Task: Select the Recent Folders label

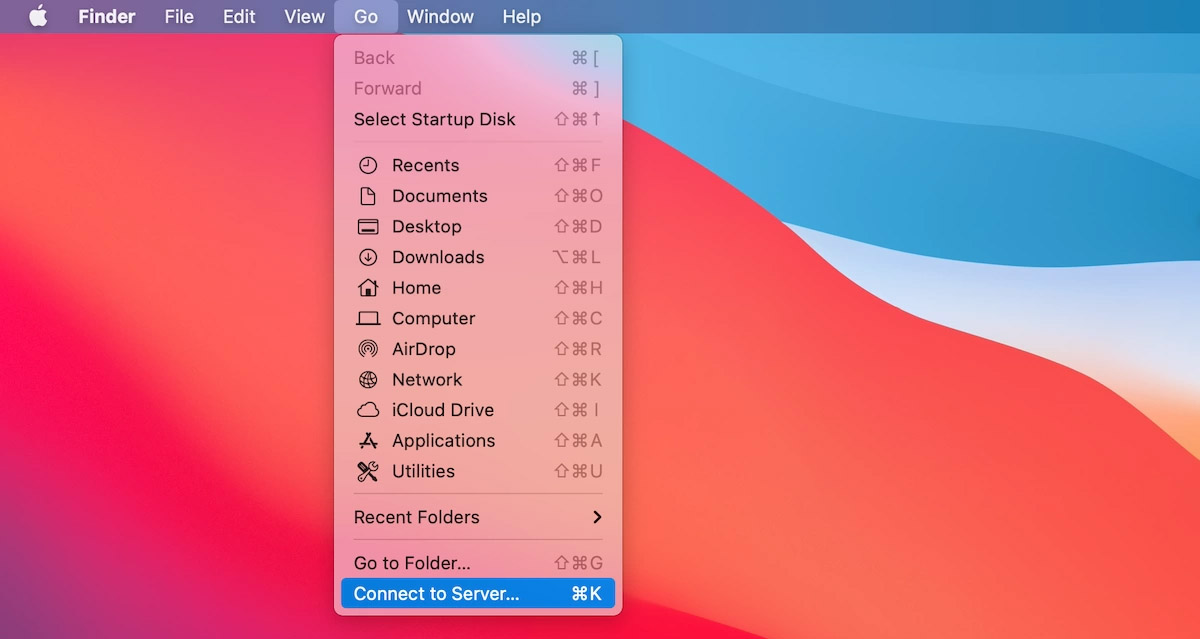Action: [x=416, y=517]
